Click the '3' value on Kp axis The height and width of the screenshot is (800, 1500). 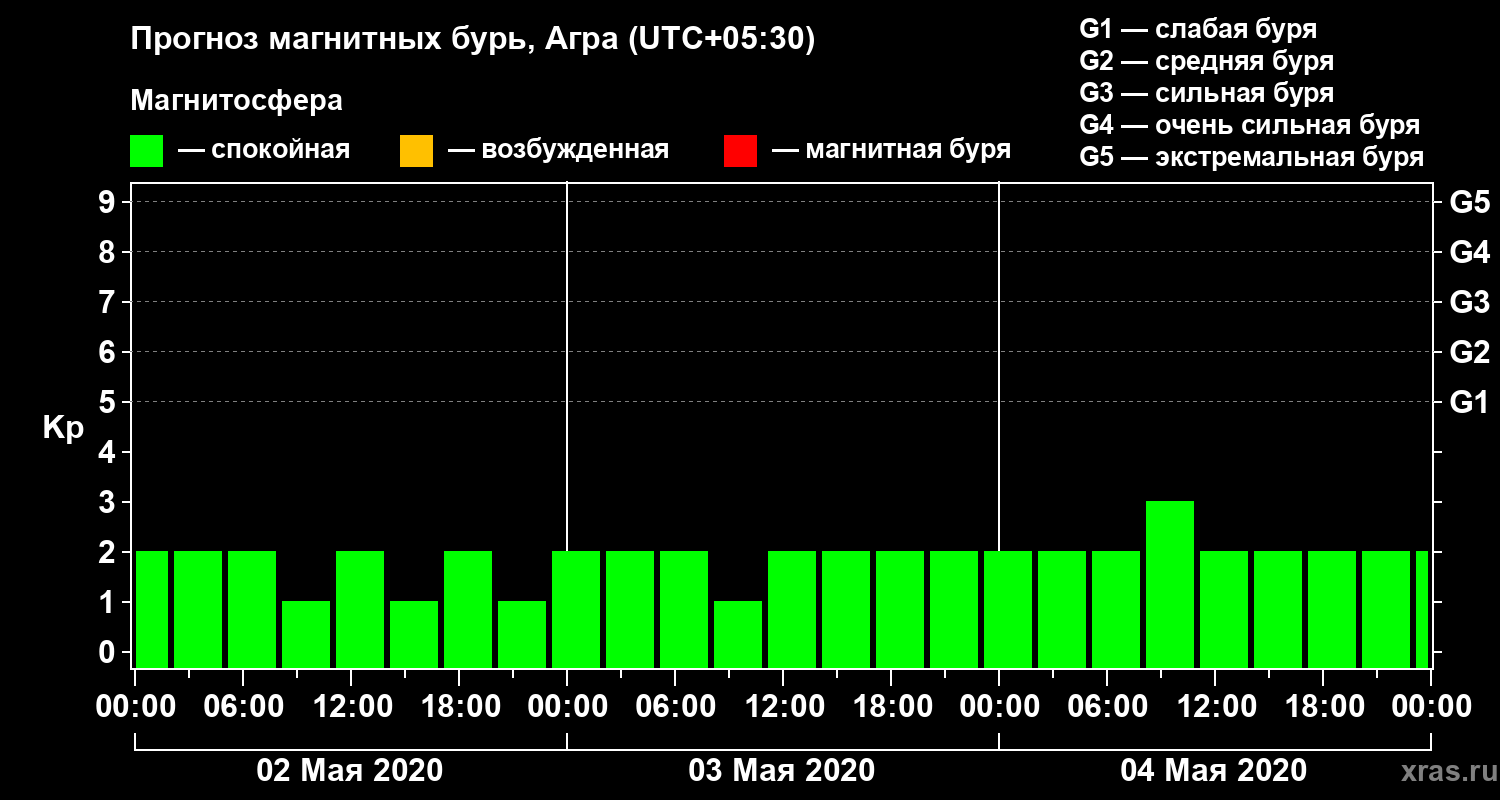109,502
